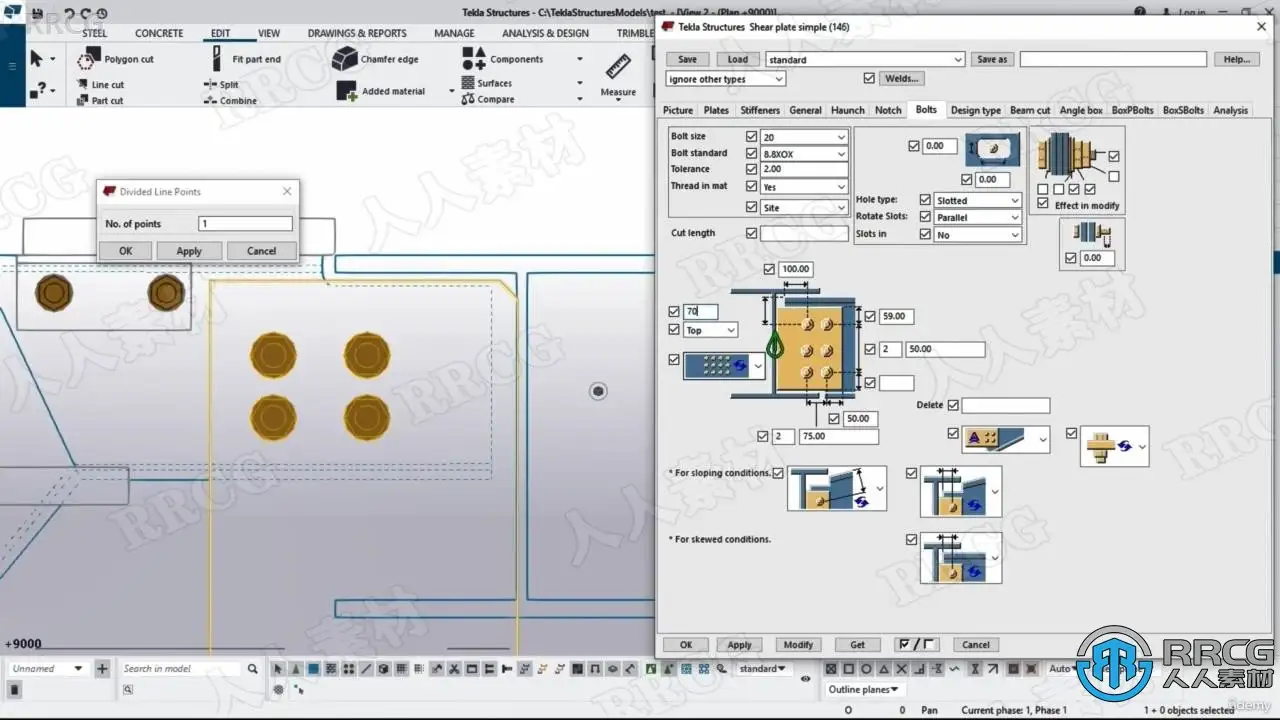Uncheck the Cut length checkbox
Viewport: 1280px width, 720px height.
(751, 233)
